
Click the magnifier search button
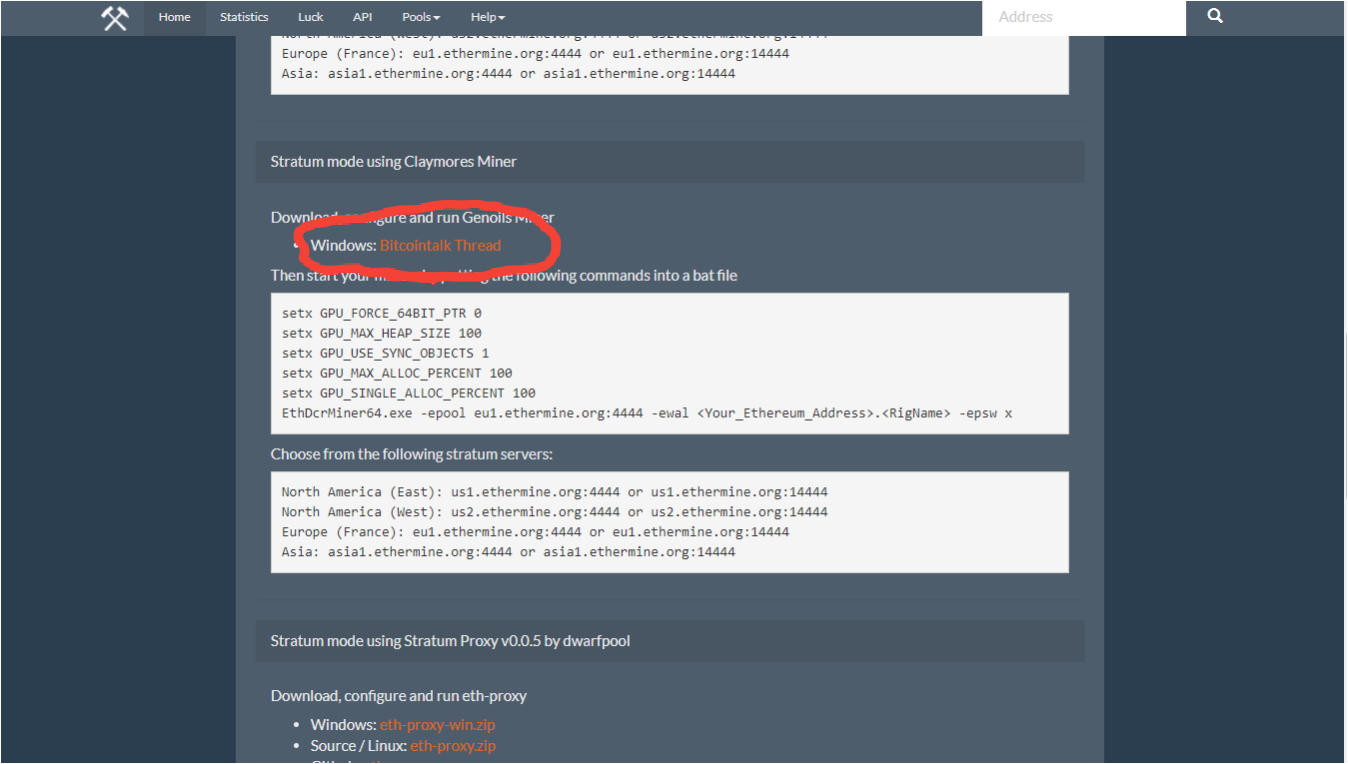point(1215,17)
